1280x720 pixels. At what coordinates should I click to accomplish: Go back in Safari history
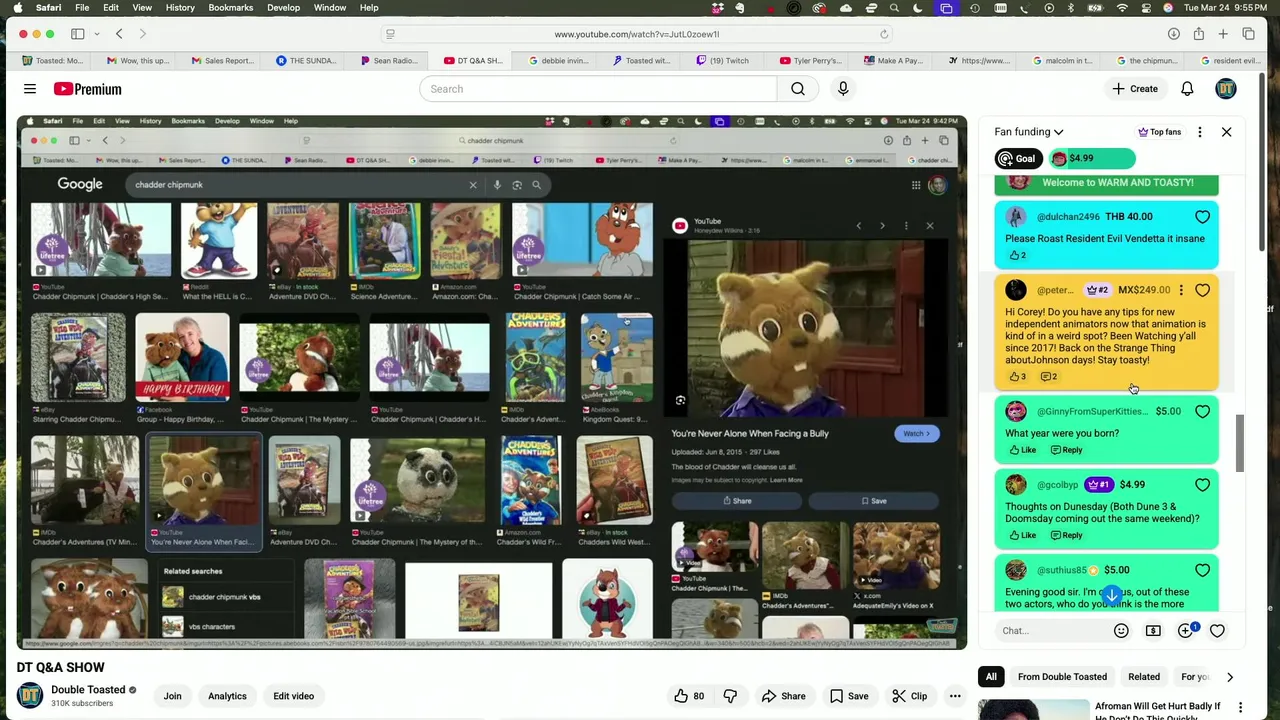click(x=119, y=34)
